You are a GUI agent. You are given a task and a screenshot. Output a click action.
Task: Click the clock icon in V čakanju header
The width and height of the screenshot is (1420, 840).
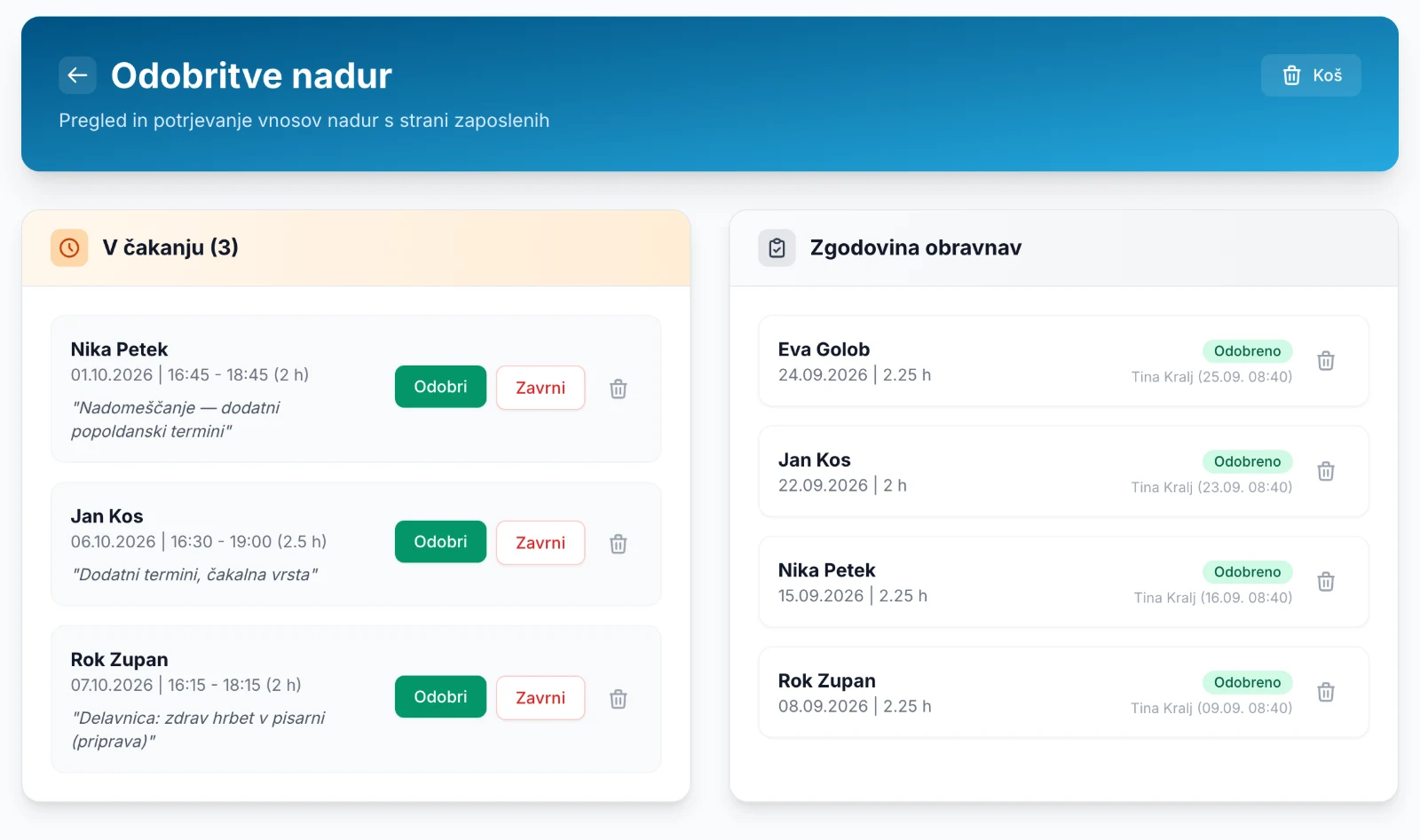[x=69, y=248]
